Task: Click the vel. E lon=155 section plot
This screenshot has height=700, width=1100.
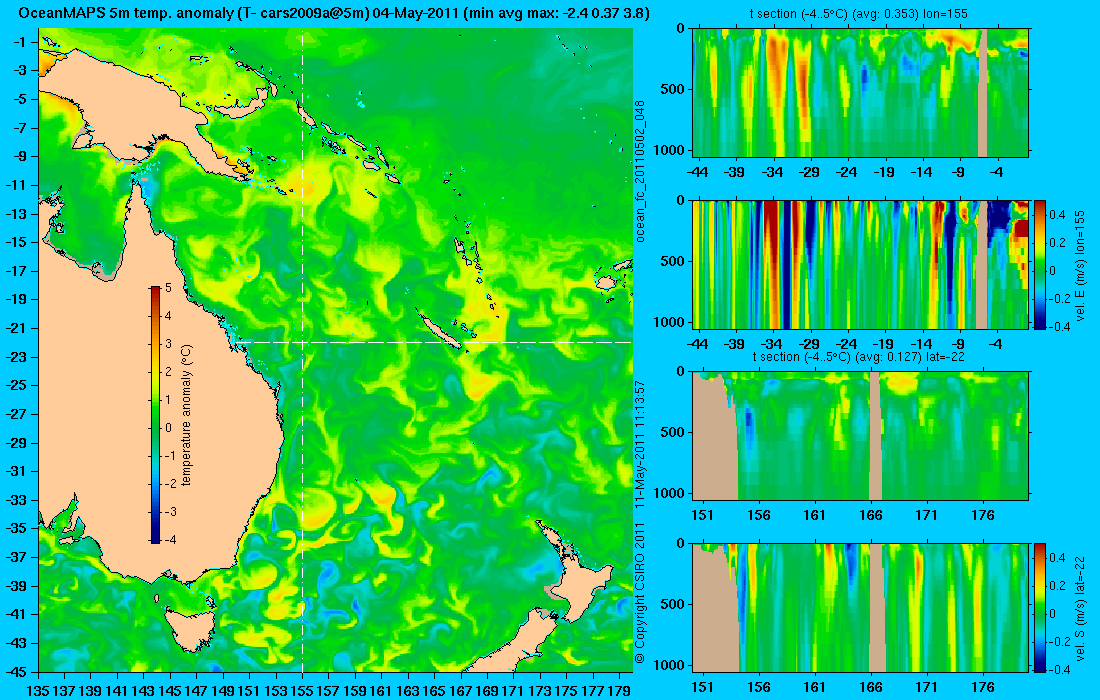Action: coord(861,264)
